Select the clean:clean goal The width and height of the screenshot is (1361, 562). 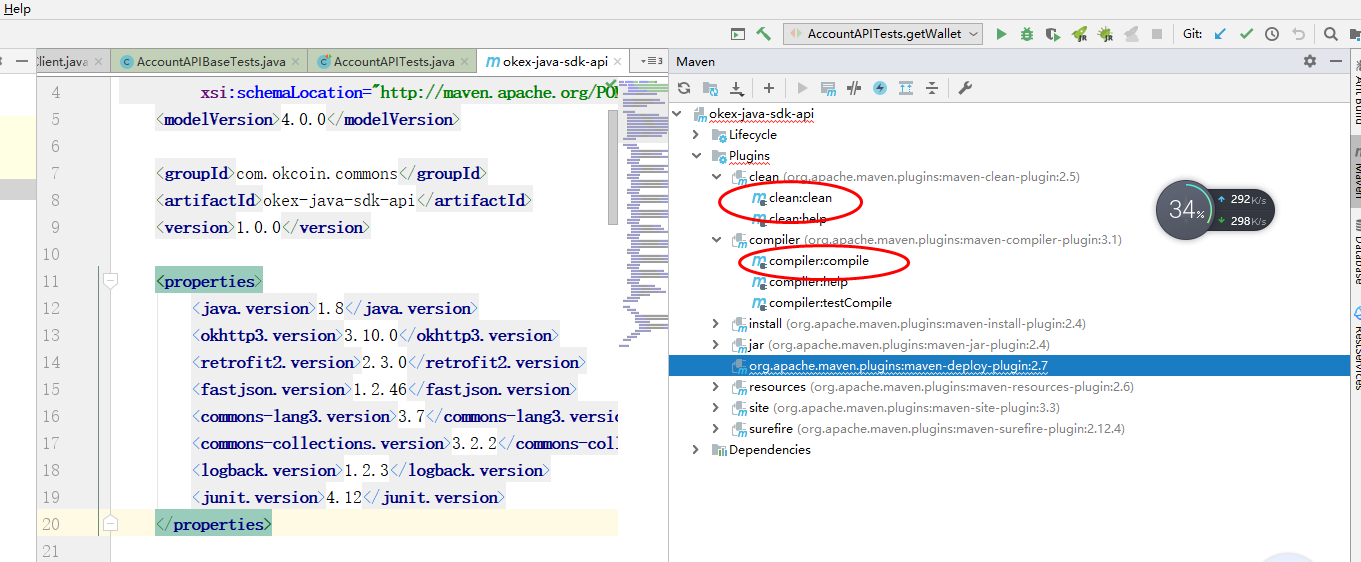click(x=800, y=198)
